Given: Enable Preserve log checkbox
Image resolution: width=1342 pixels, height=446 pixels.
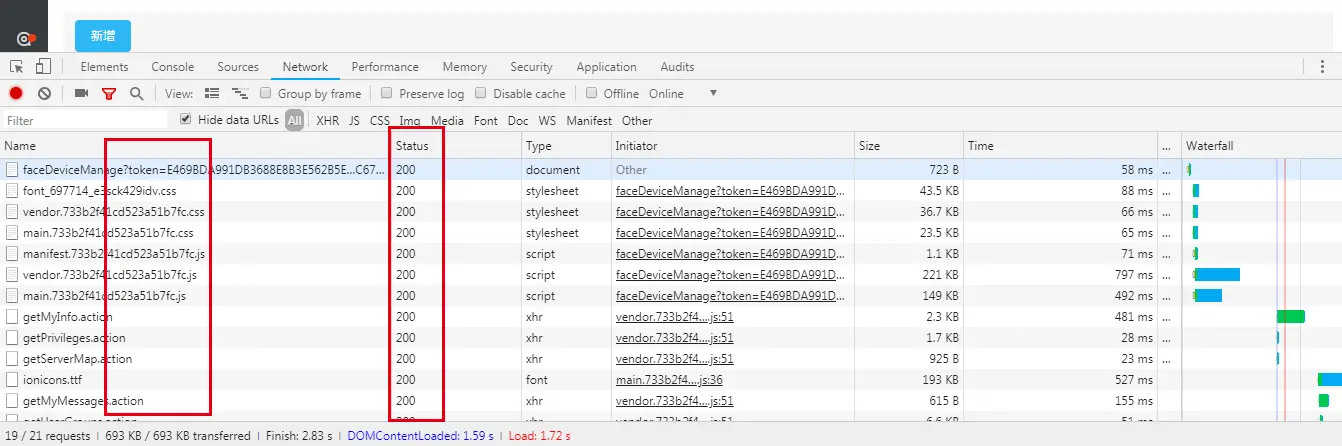Looking at the screenshot, I should pyautogui.click(x=387, y=93).
